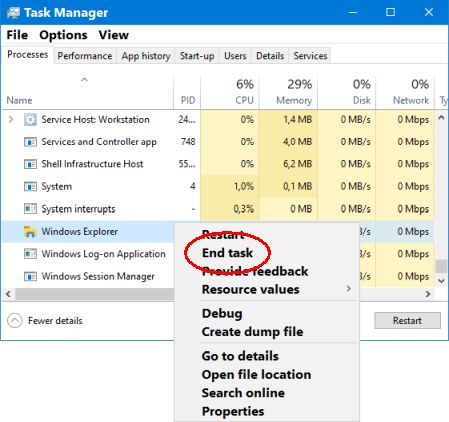The image size is (449, 422).
Task: Click the System interrupts process icon
Action: point(30,209)
